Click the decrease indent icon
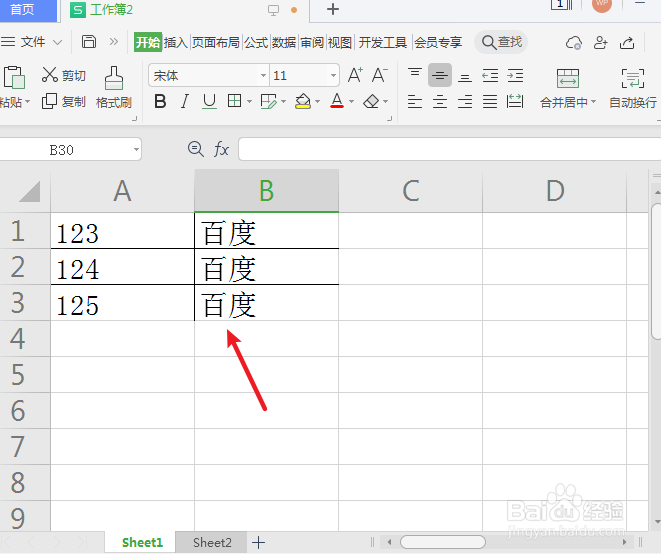661x554 pixels. point(490,75)
